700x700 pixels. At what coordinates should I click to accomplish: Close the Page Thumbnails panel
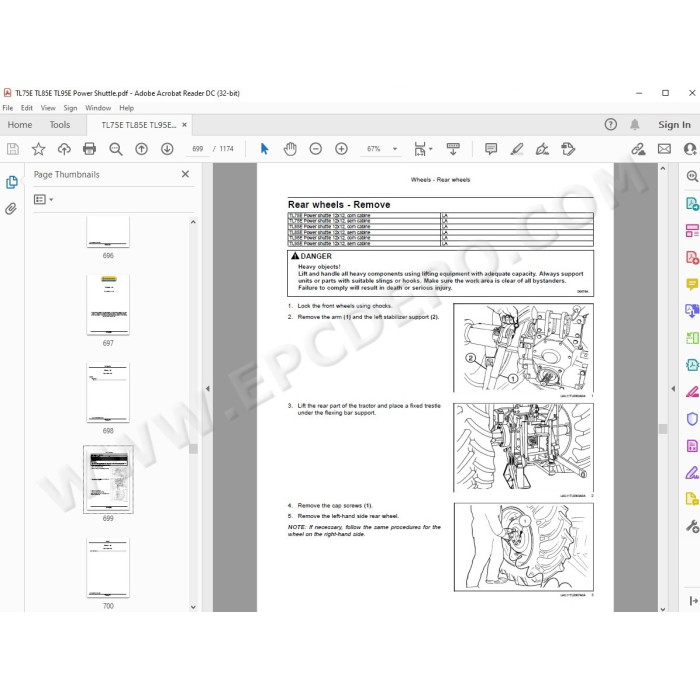pyautogui.click(x=185, y=174)
